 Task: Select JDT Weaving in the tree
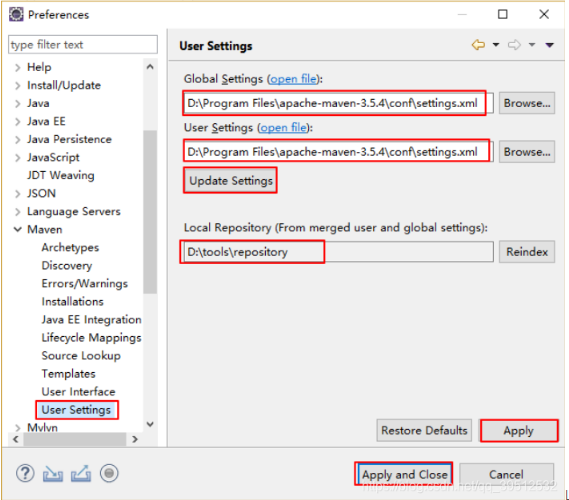(61, 176)
